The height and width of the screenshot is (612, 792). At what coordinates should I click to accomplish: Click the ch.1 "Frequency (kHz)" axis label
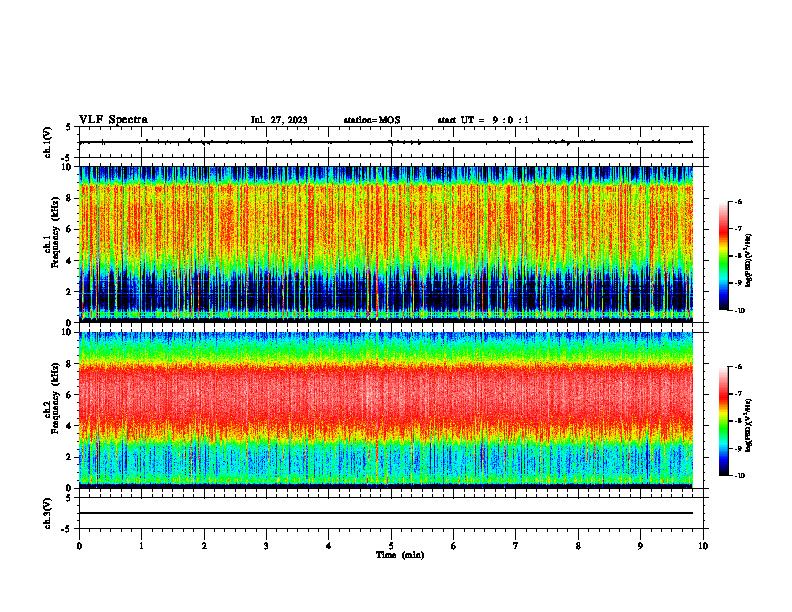click(x=55, y=232)
